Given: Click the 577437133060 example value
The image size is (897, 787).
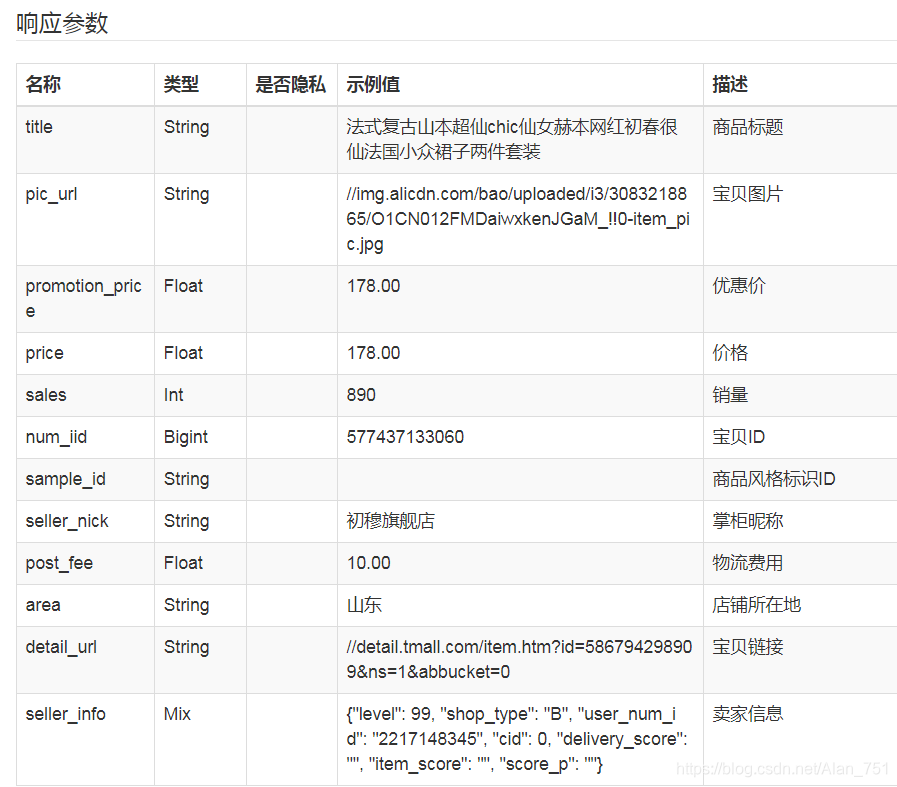Looking at the screenshot, I should 405,437.
